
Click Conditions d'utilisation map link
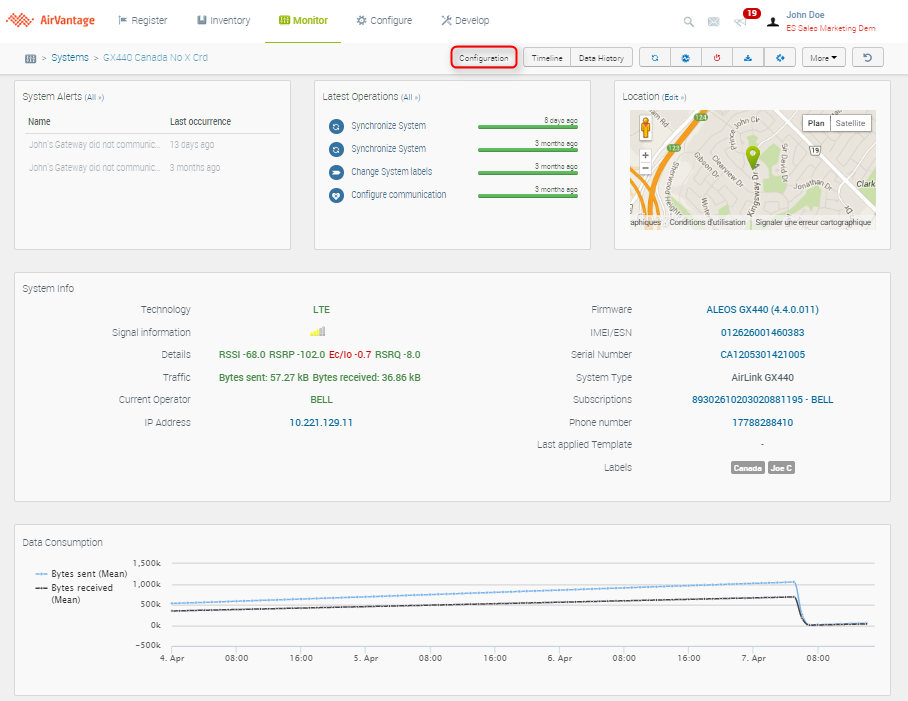pos(707,222)
